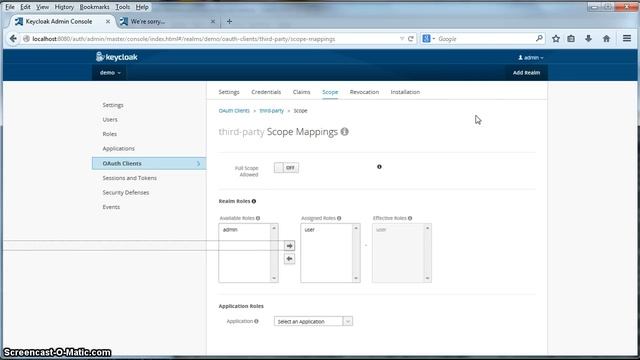The image size is (640, 360).
Task: Open the Tools menu
Action: pos(122,7)
